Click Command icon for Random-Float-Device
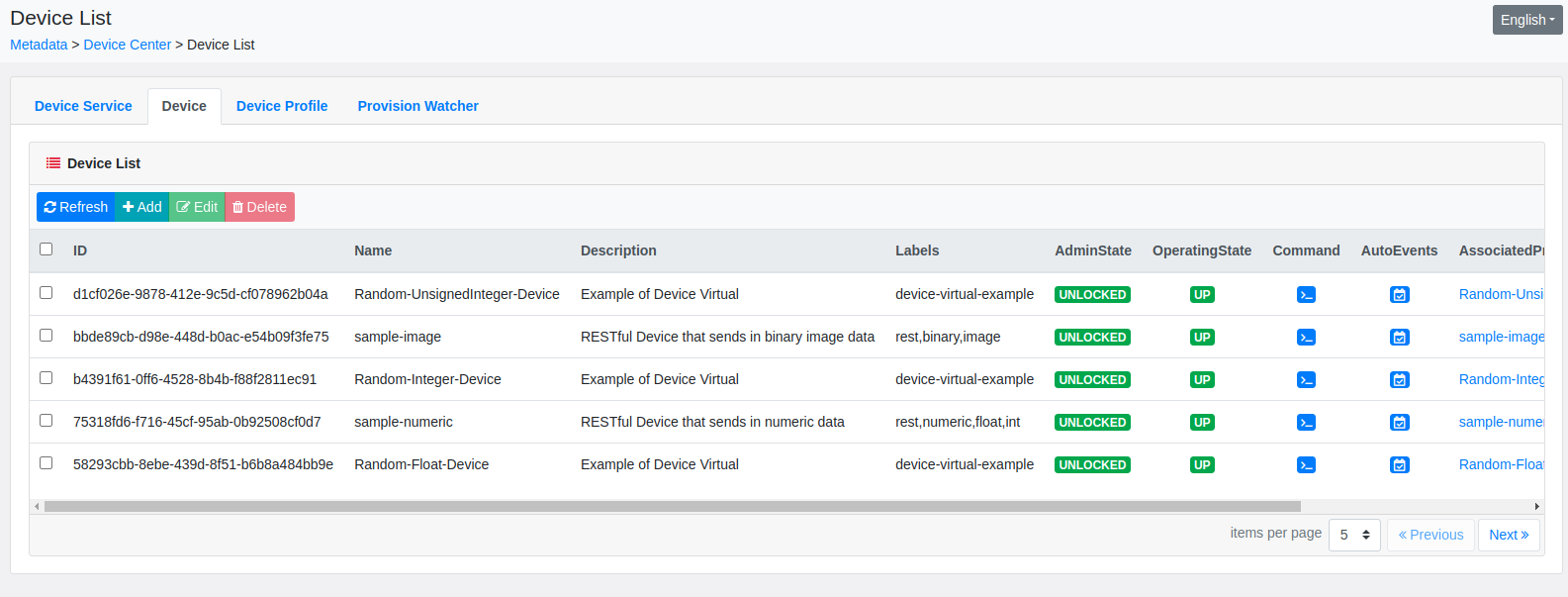The image size is (1568, 597). pos(1306,465)
